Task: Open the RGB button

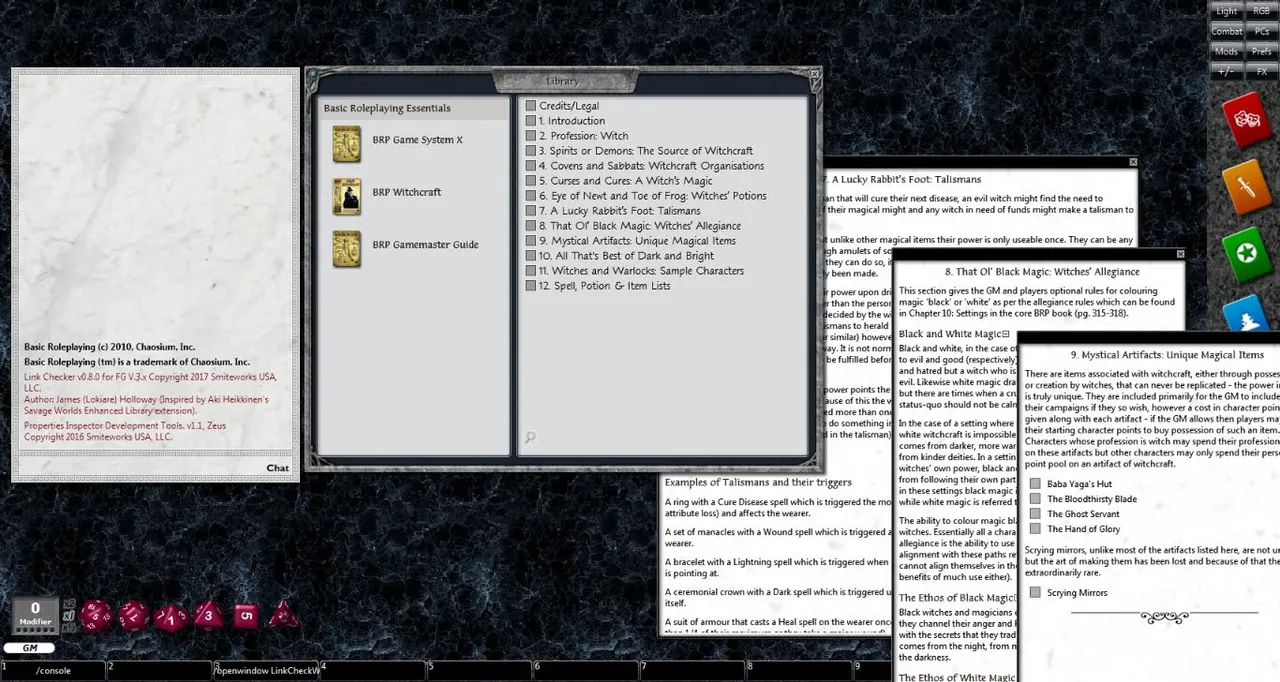Action: pos(1261,11)
